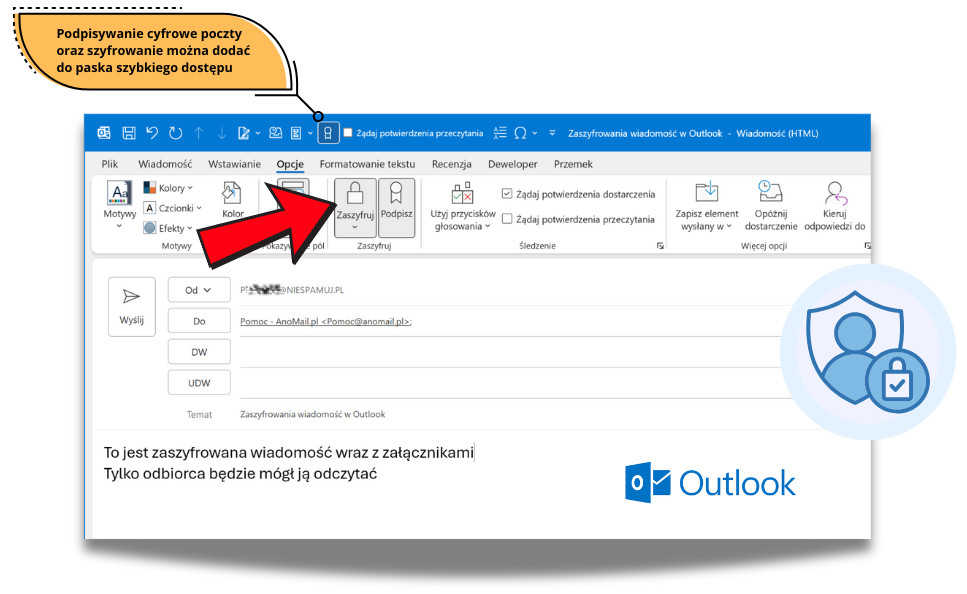The width and height of the screenshot is (967, 594).
Task: Enable Żądaj potwierdzenia przeczytania in Śledzenie group
Action: (x=507, y=219)
